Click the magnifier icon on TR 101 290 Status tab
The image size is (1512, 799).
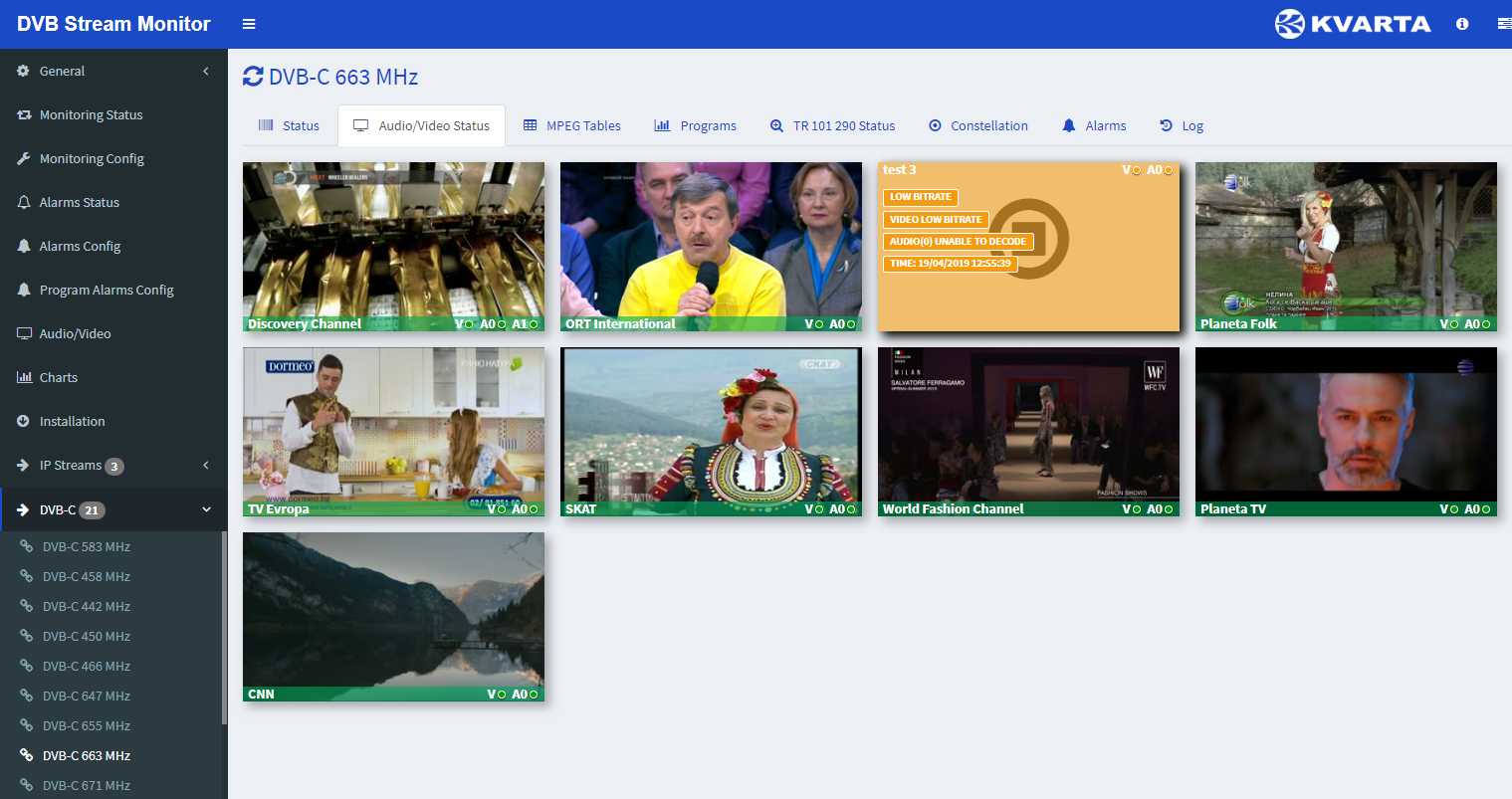777,125
